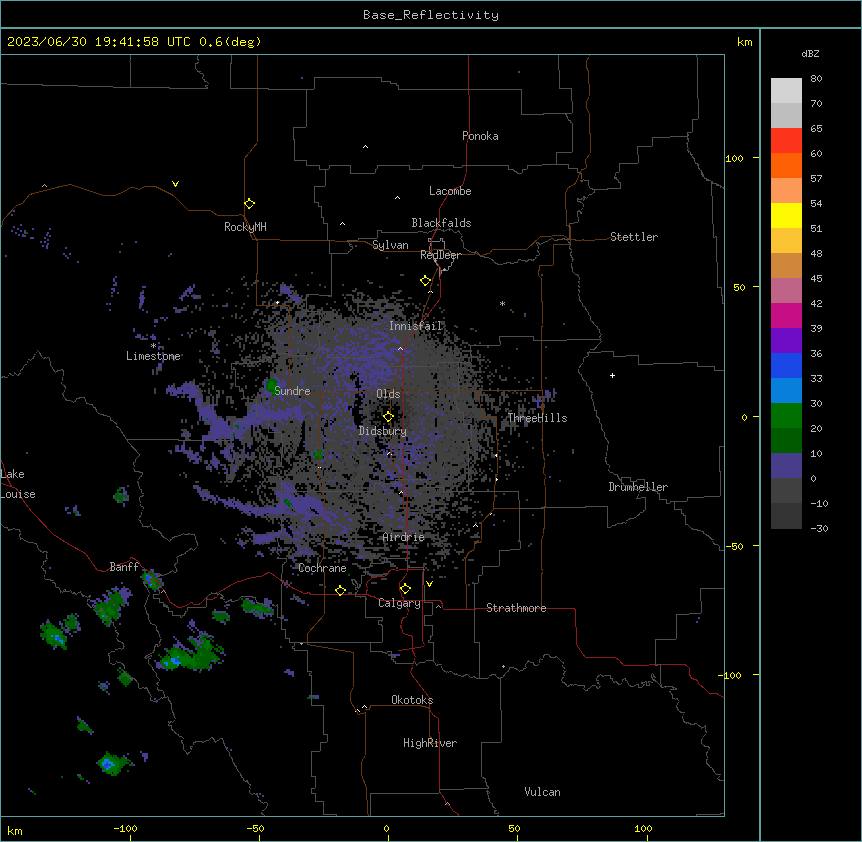Click the yellow diamond marker south of RedDeer
The height and width of the screenshot is (842, 862).
(x=426, y=281)
